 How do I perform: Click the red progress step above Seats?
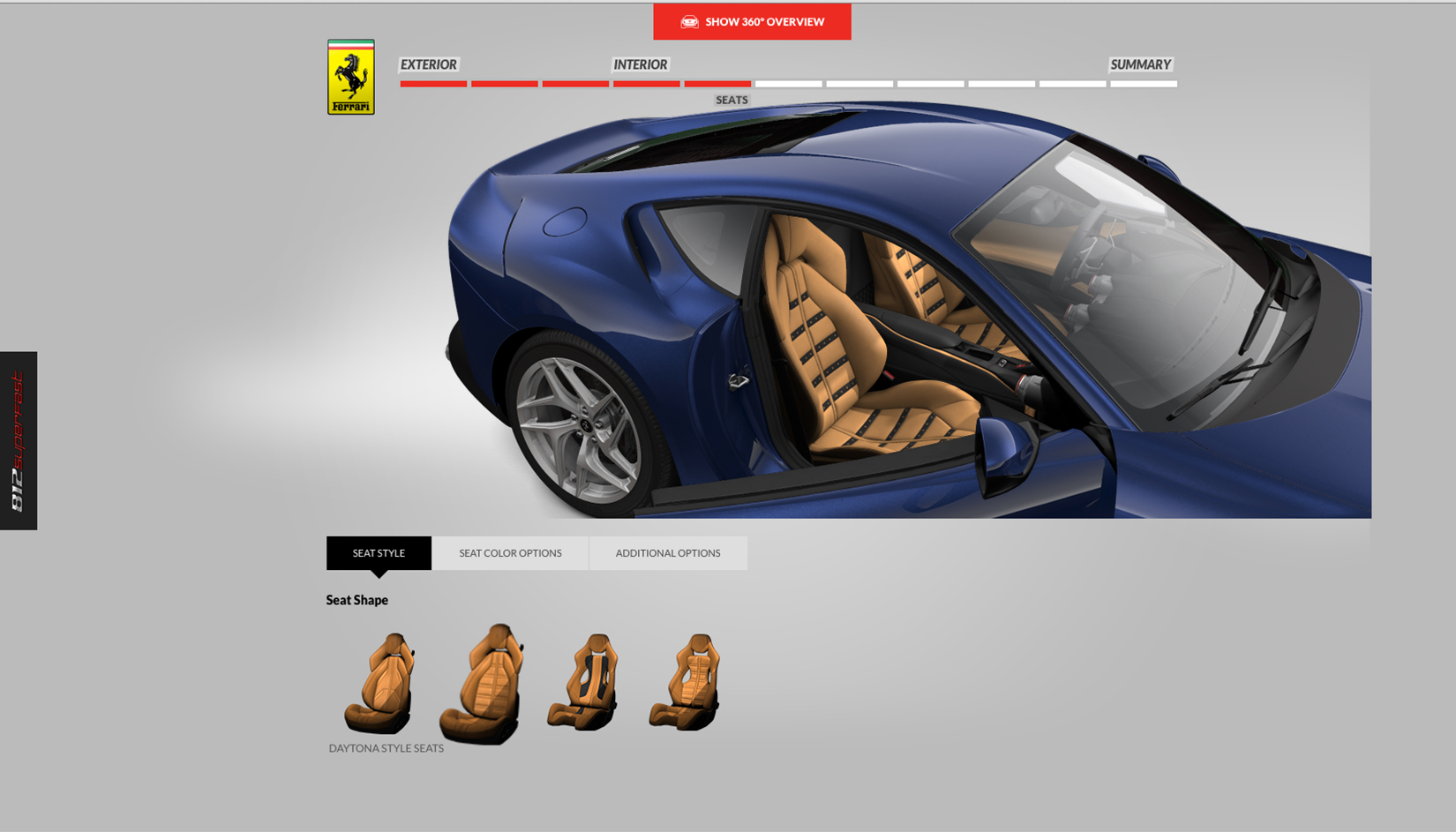(x=717, y=84)
